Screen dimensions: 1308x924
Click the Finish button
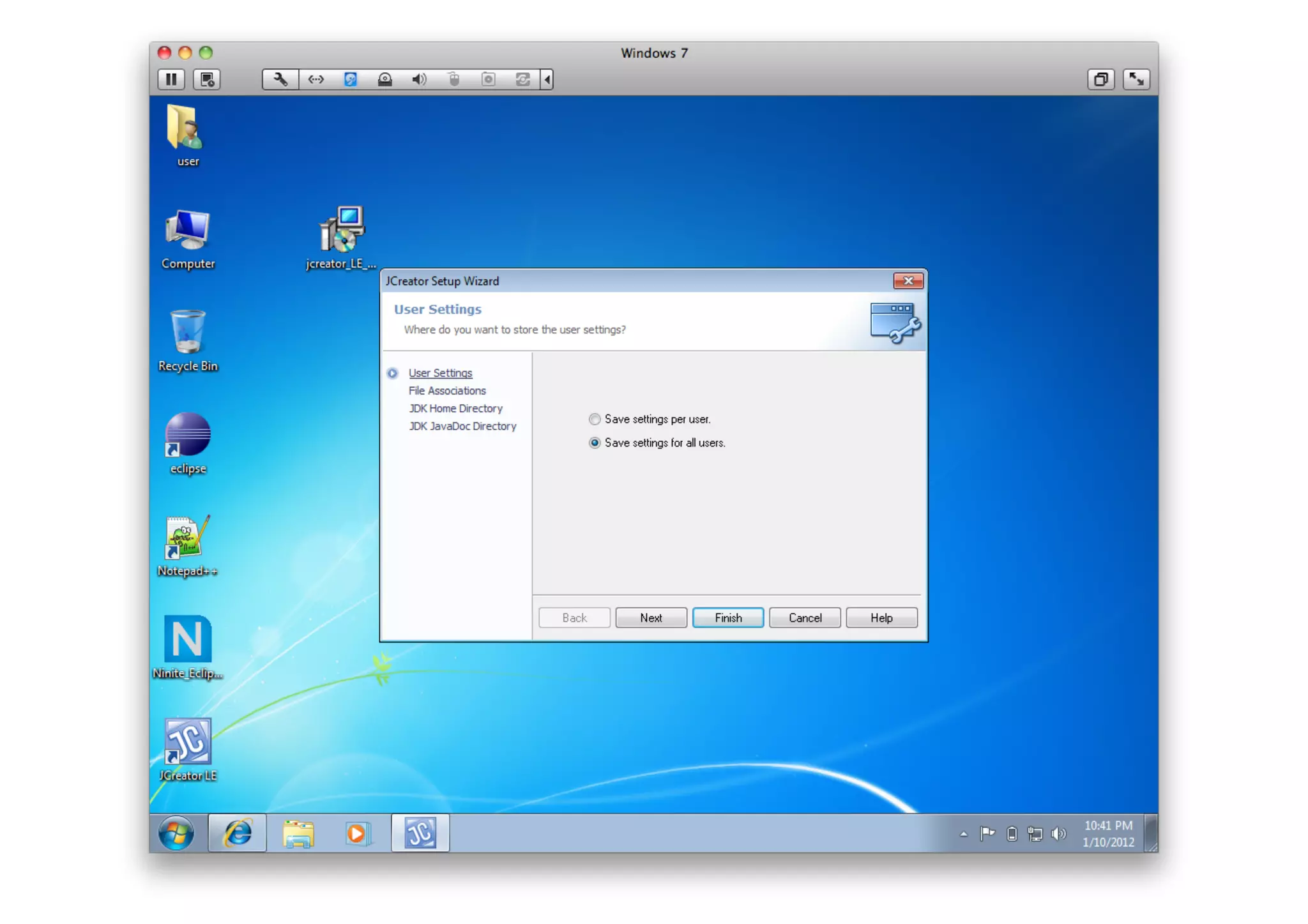(727, 617)
